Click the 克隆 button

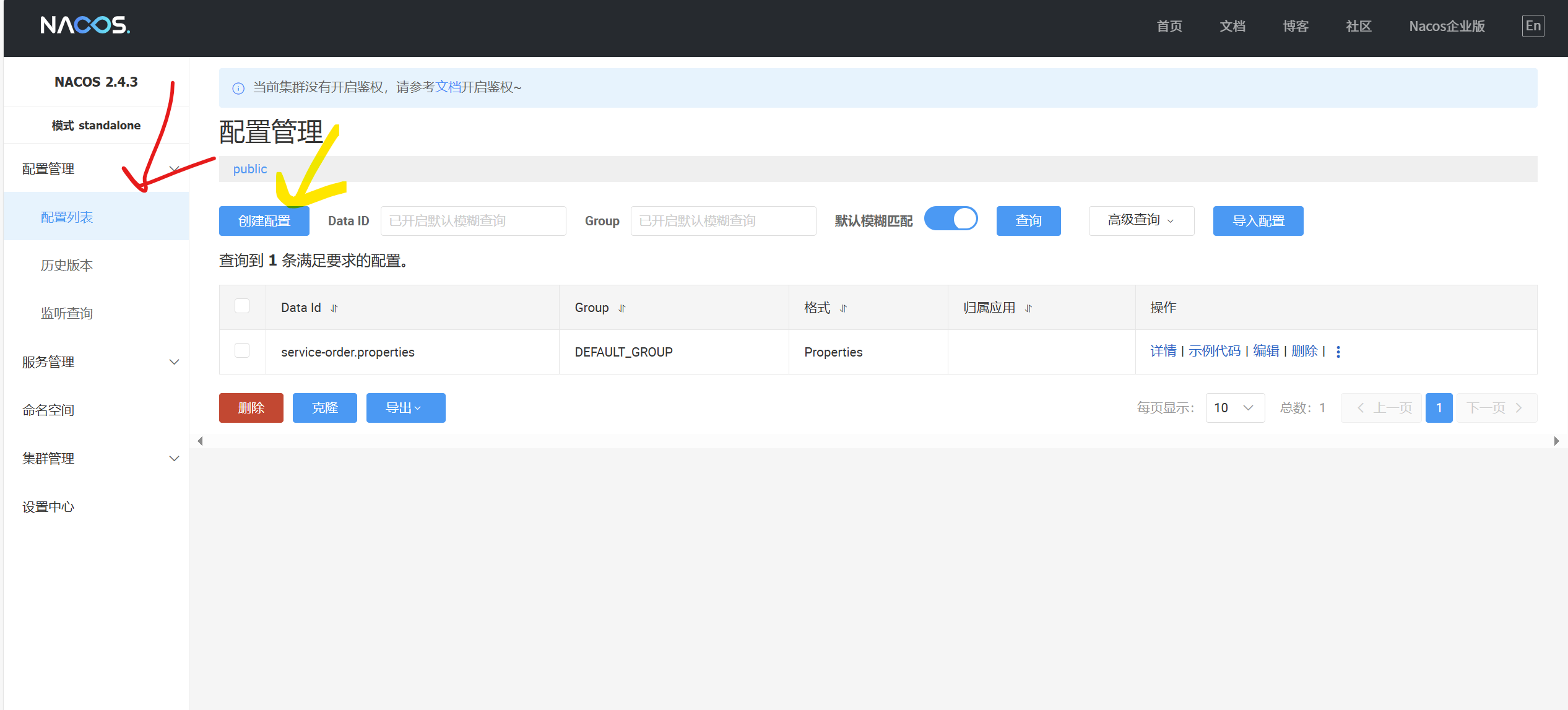[324, 408]
